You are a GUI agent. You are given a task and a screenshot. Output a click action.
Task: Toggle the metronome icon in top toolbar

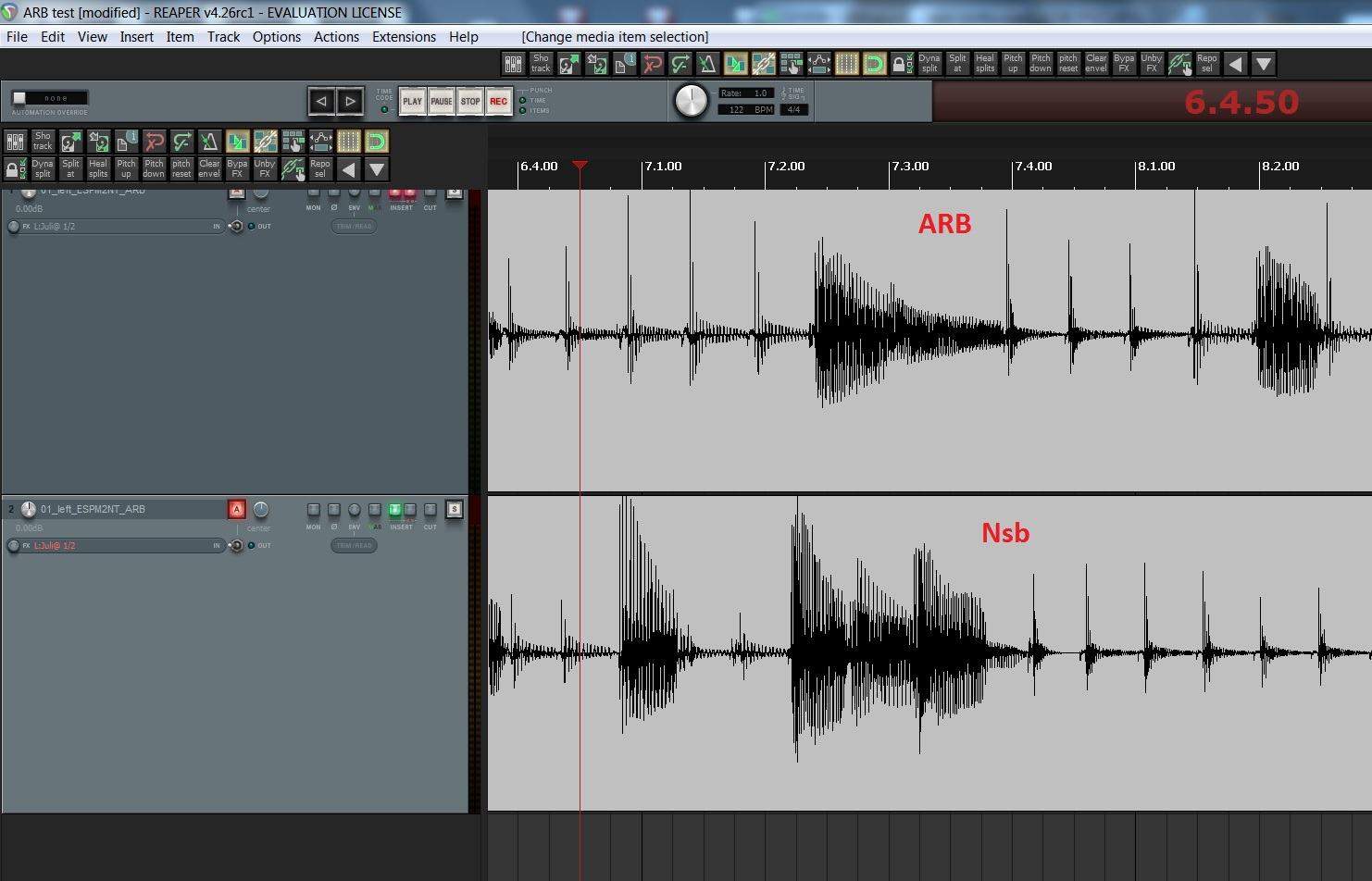(x=707, y=63)
